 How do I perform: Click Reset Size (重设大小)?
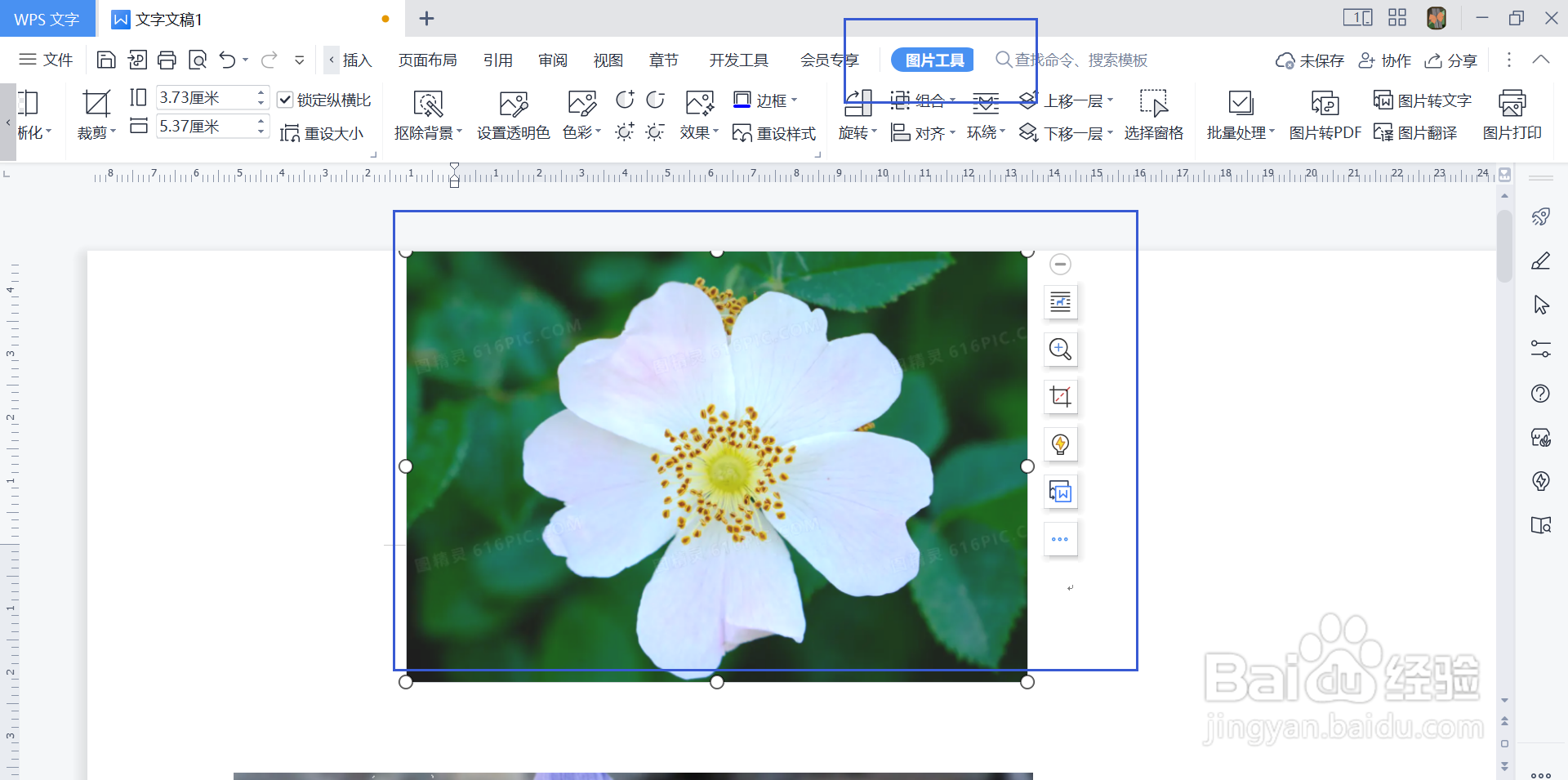click(322, 133)
